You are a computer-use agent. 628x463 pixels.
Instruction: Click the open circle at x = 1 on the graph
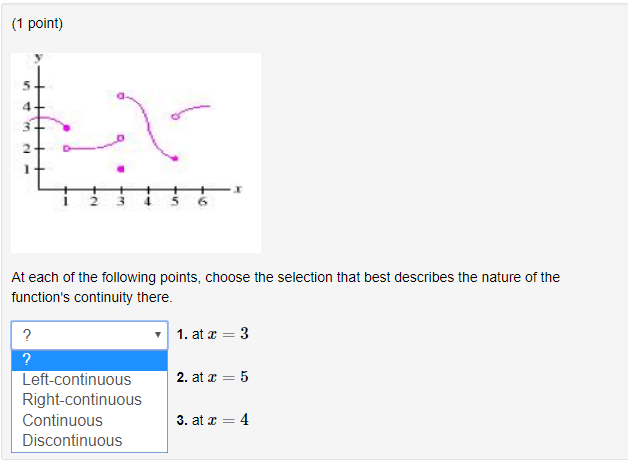click(x=67, y=148)
